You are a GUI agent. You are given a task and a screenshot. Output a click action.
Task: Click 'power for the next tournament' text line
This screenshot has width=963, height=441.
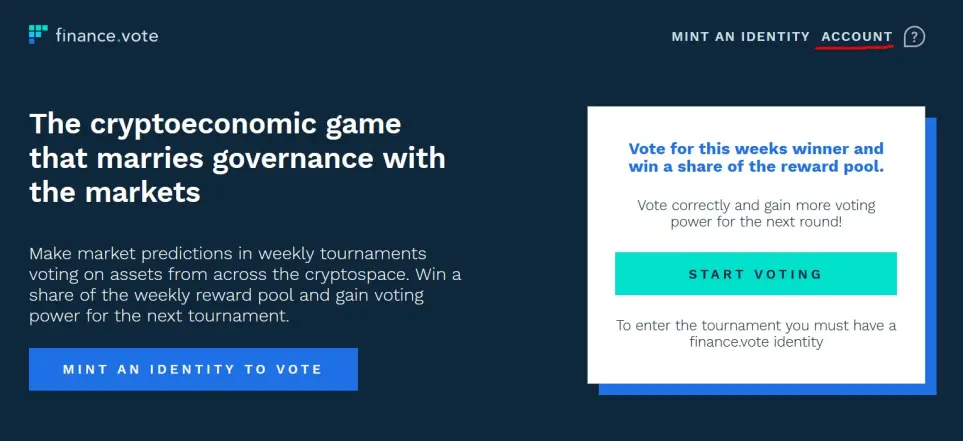158,317
